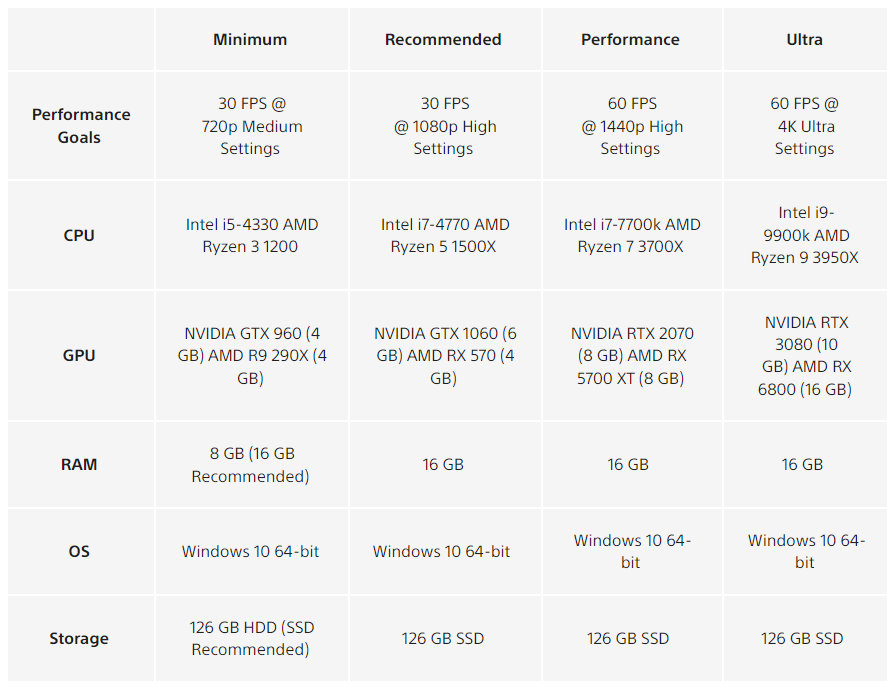Click the GPU row label
Viewport: 887px width, 691px height.
(x=79, y=355)
